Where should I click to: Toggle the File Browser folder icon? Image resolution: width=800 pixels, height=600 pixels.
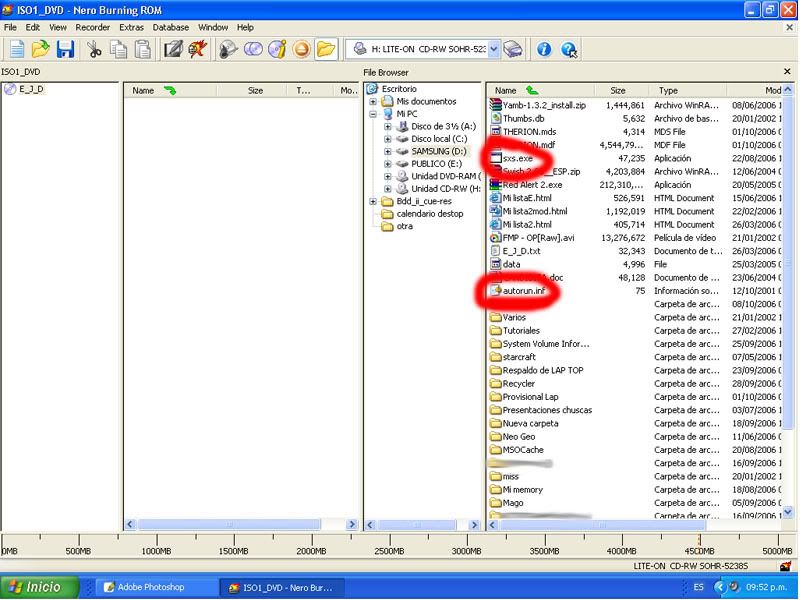[x=326, y=49]
